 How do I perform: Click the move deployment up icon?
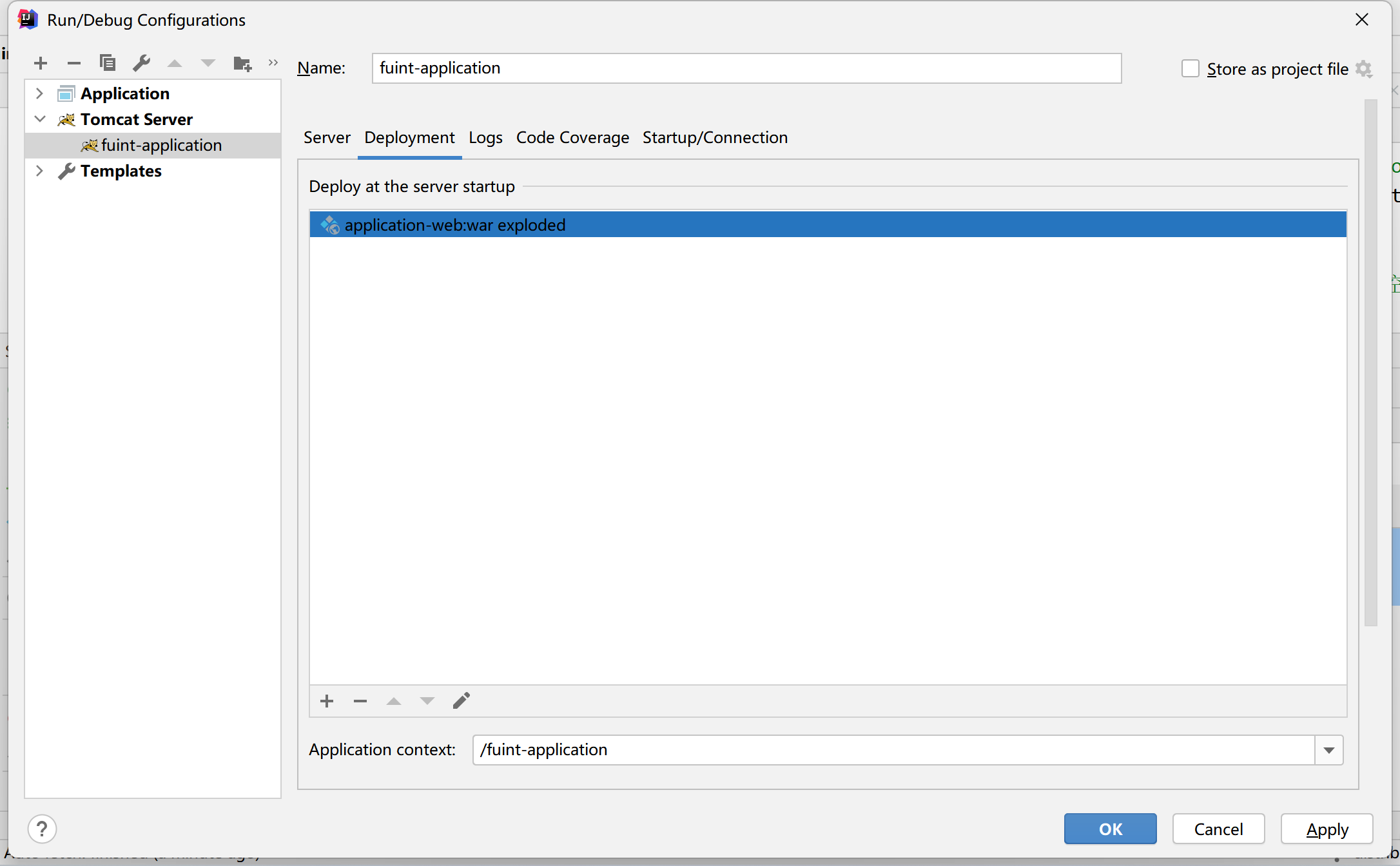394,701
